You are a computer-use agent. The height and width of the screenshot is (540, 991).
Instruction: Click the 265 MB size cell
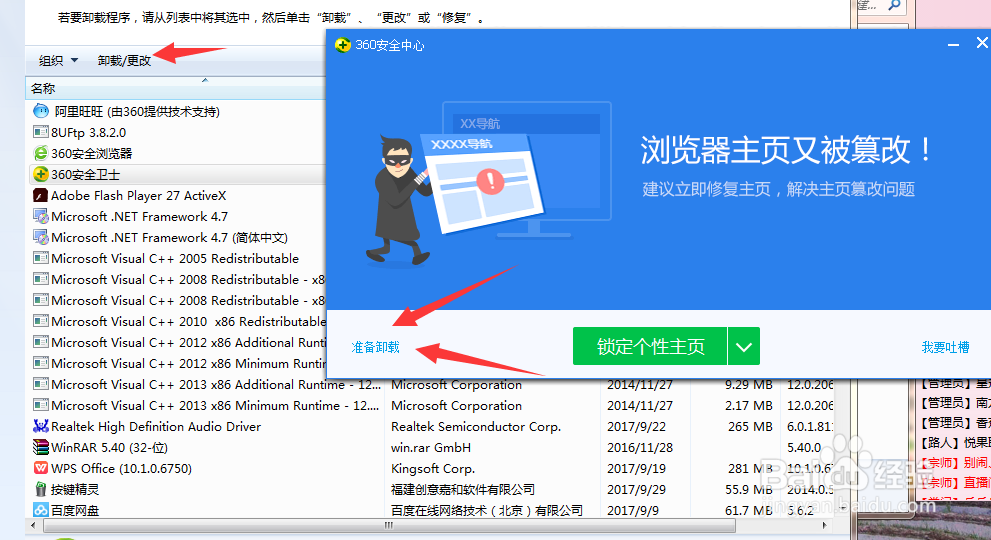(750, 426)
